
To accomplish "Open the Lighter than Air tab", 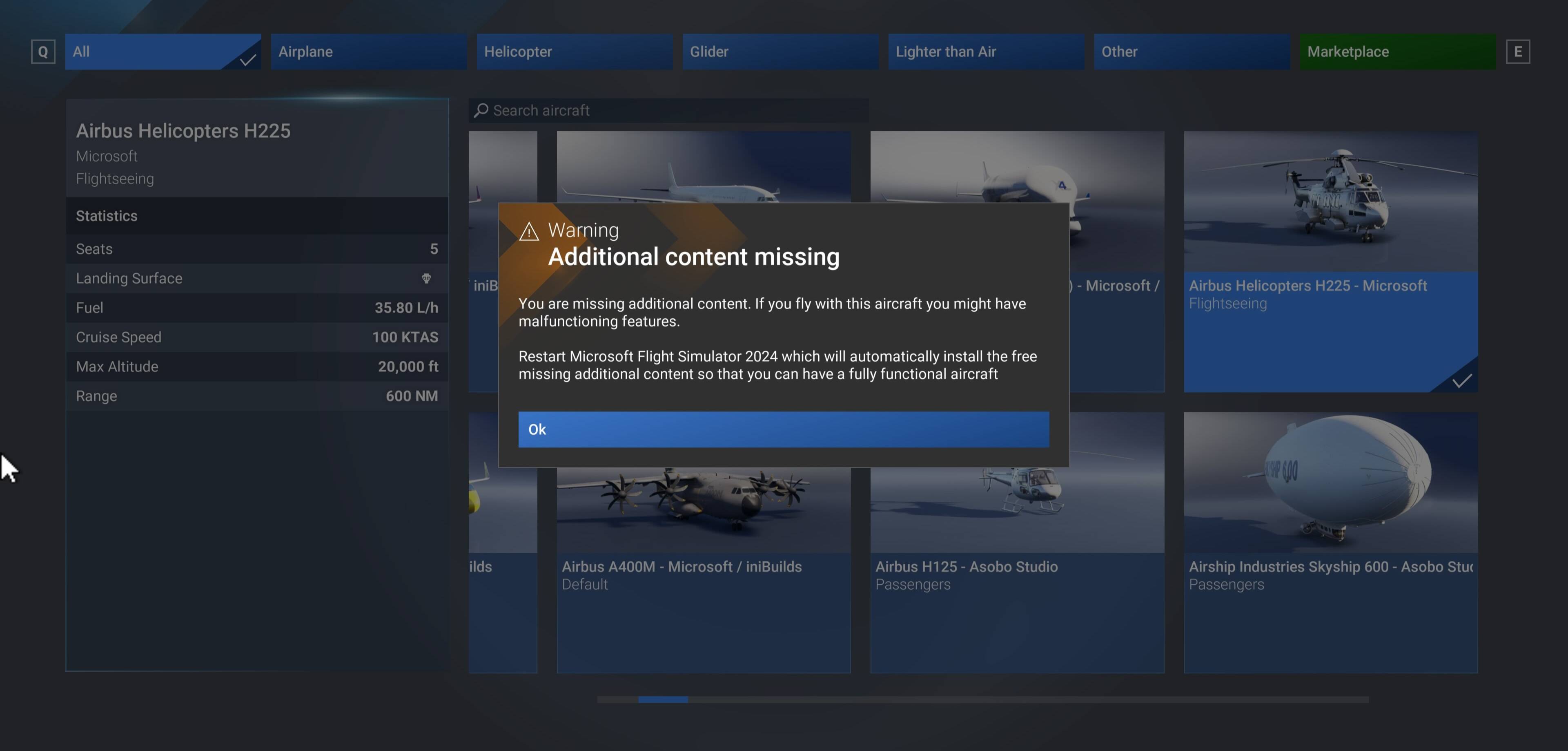I will click(986, 52).
